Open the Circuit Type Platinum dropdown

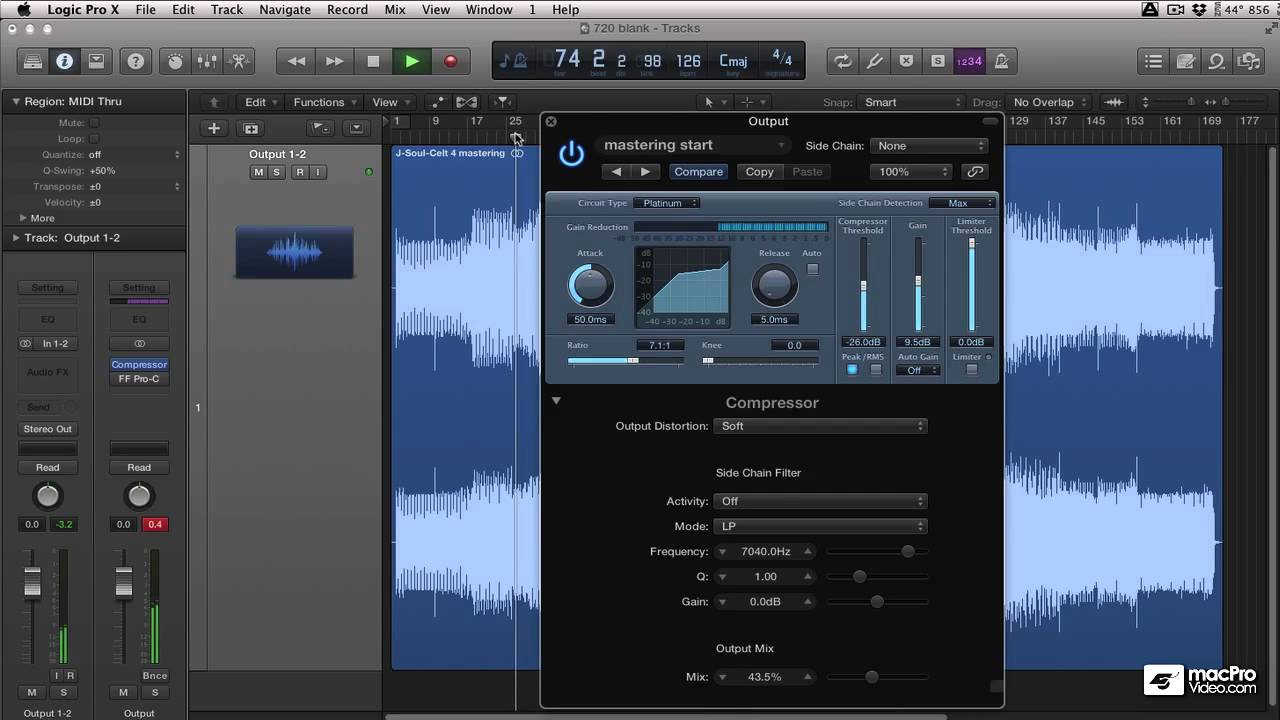666,203
